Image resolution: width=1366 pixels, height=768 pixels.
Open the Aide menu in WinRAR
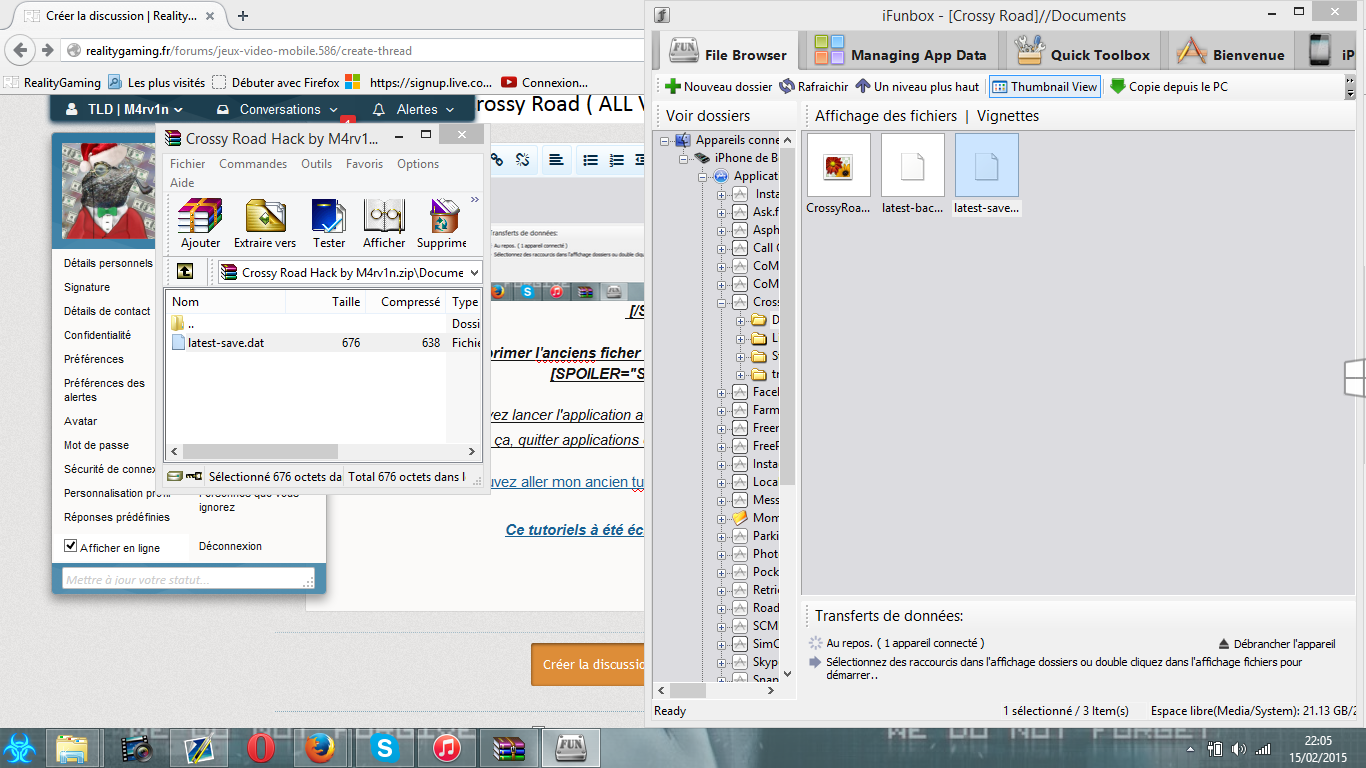pyautogui.click(x=182, y=183)
